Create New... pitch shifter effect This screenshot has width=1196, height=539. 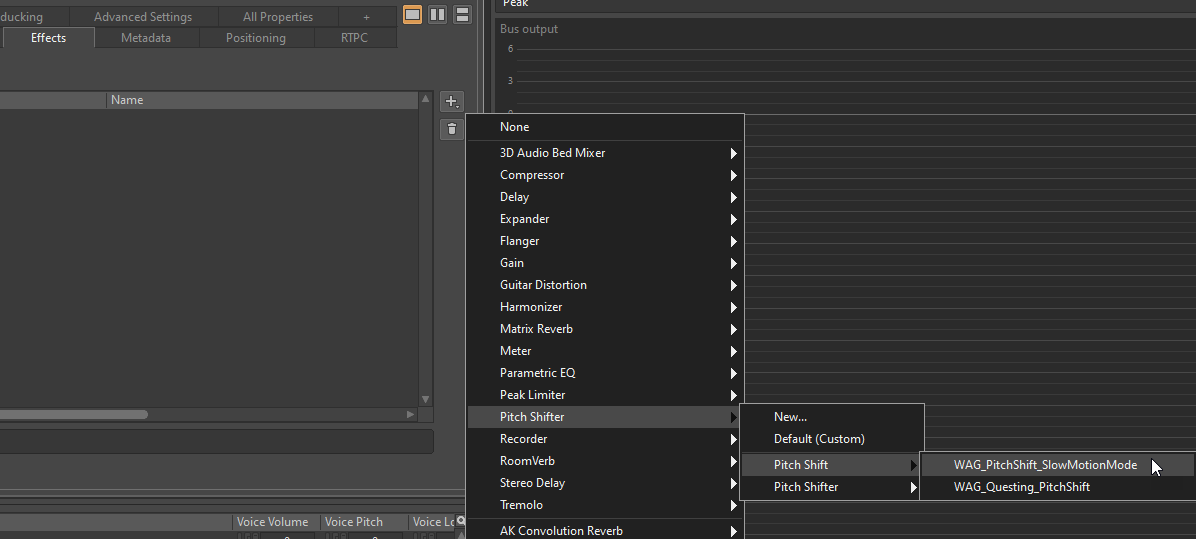790,417
